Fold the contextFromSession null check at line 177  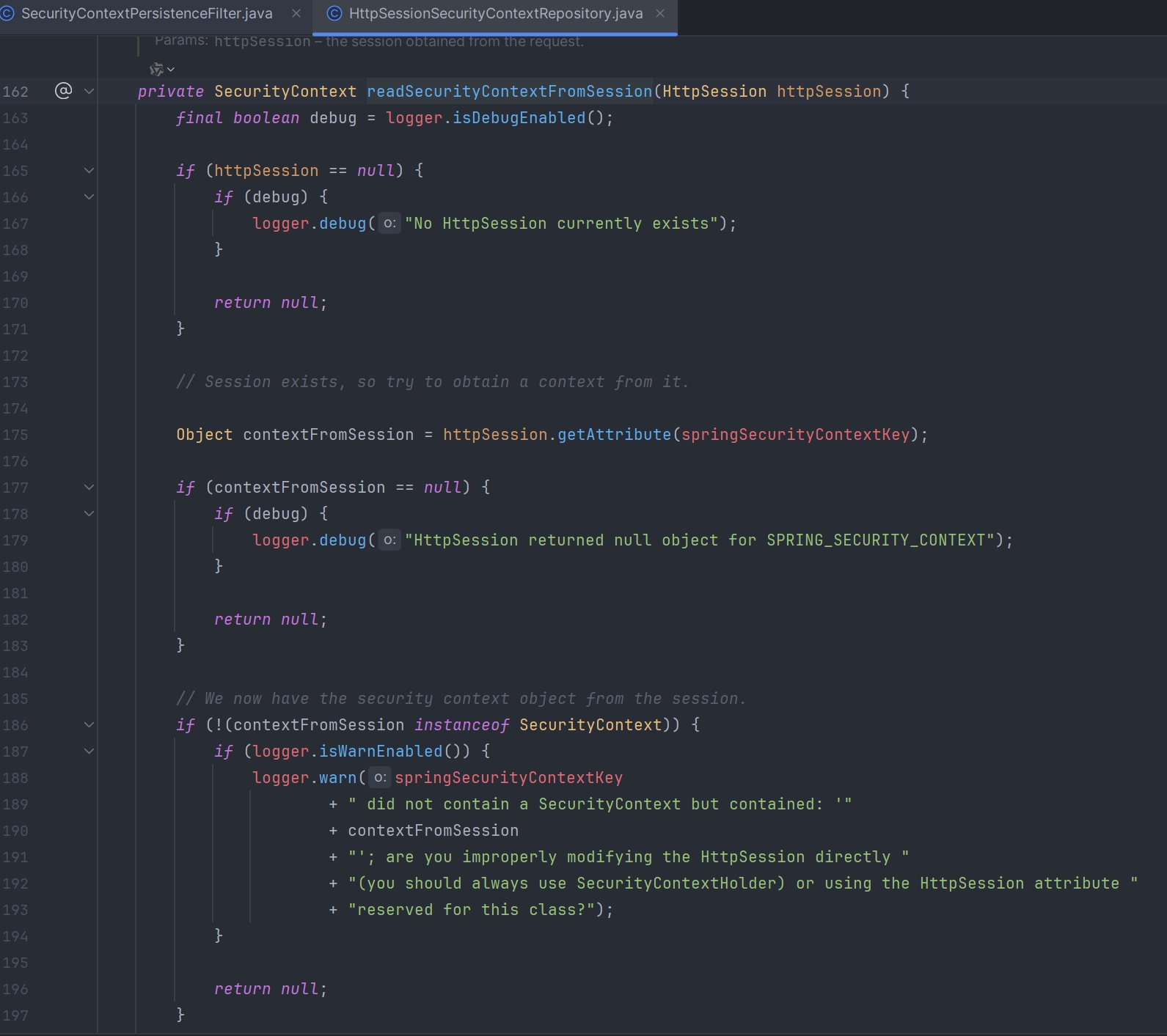(x=89, y=487)
